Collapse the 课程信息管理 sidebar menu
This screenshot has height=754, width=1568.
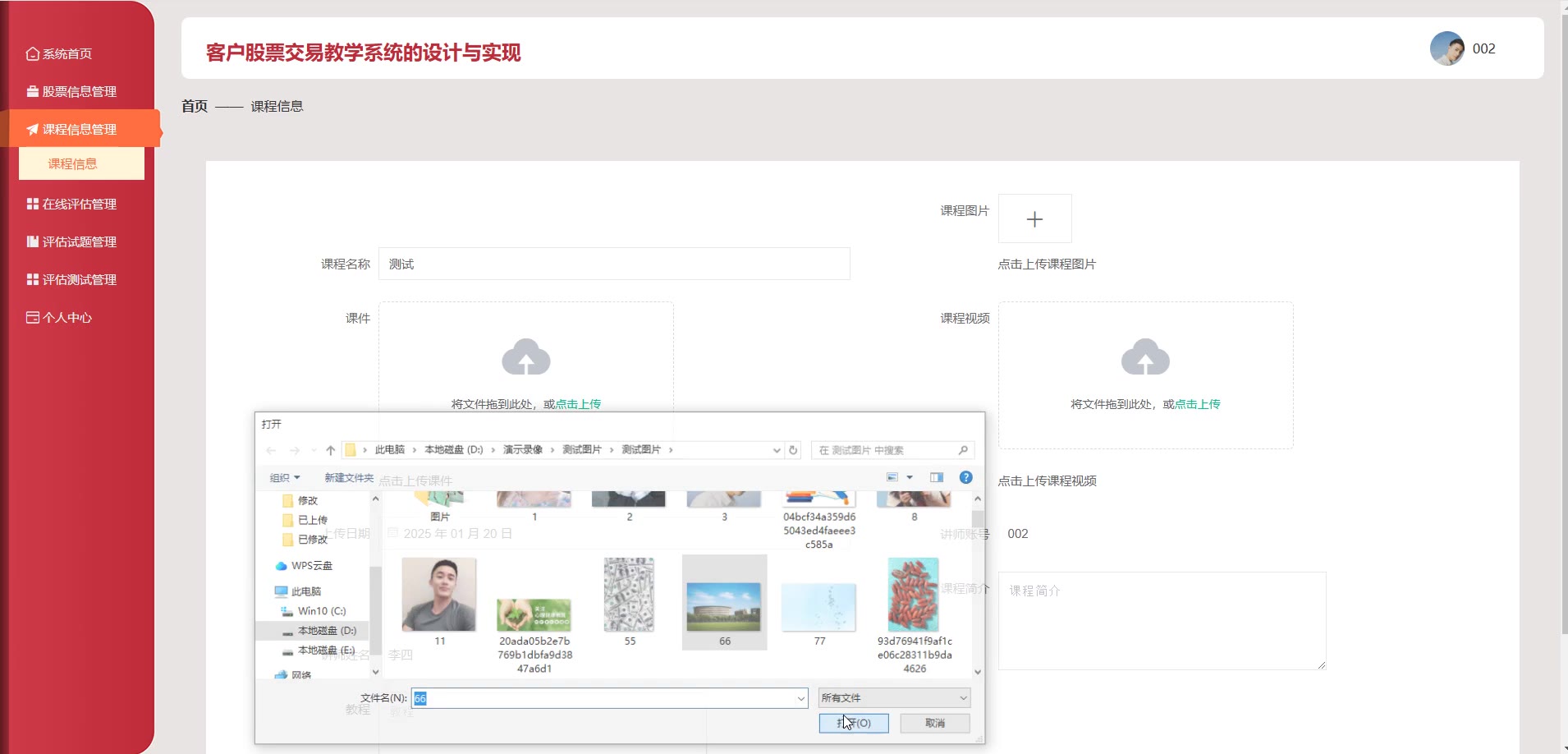coord(80,129)
